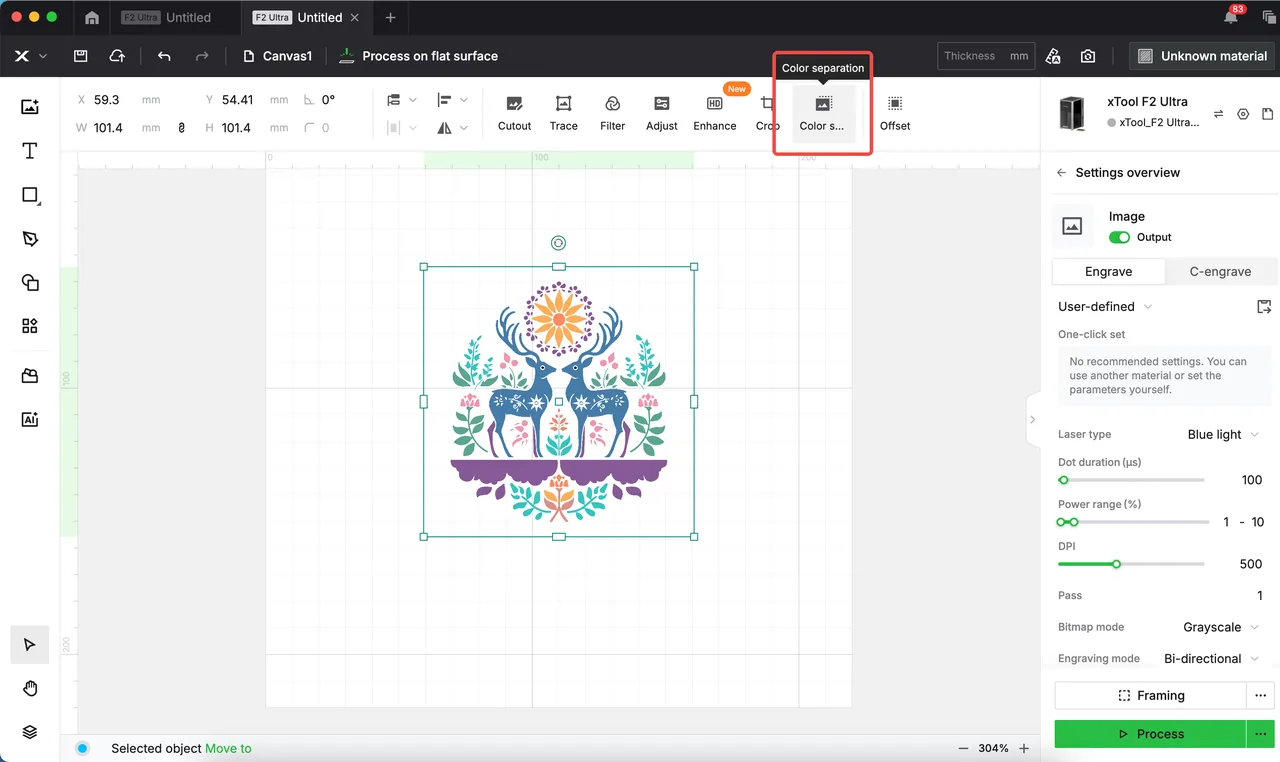
Task: Go back from Settings overview
Action: tap(1061, 173)
